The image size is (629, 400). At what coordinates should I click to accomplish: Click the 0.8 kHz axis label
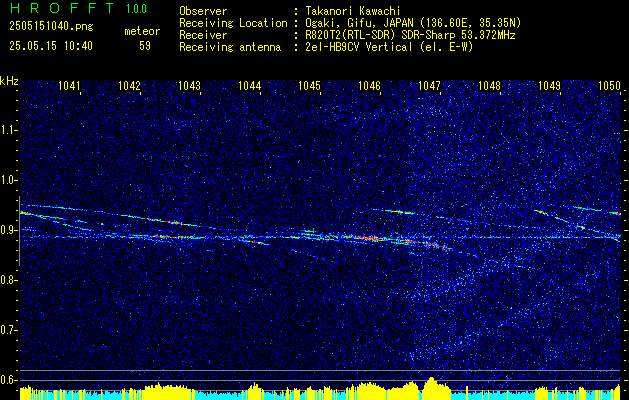click(8, 280)
